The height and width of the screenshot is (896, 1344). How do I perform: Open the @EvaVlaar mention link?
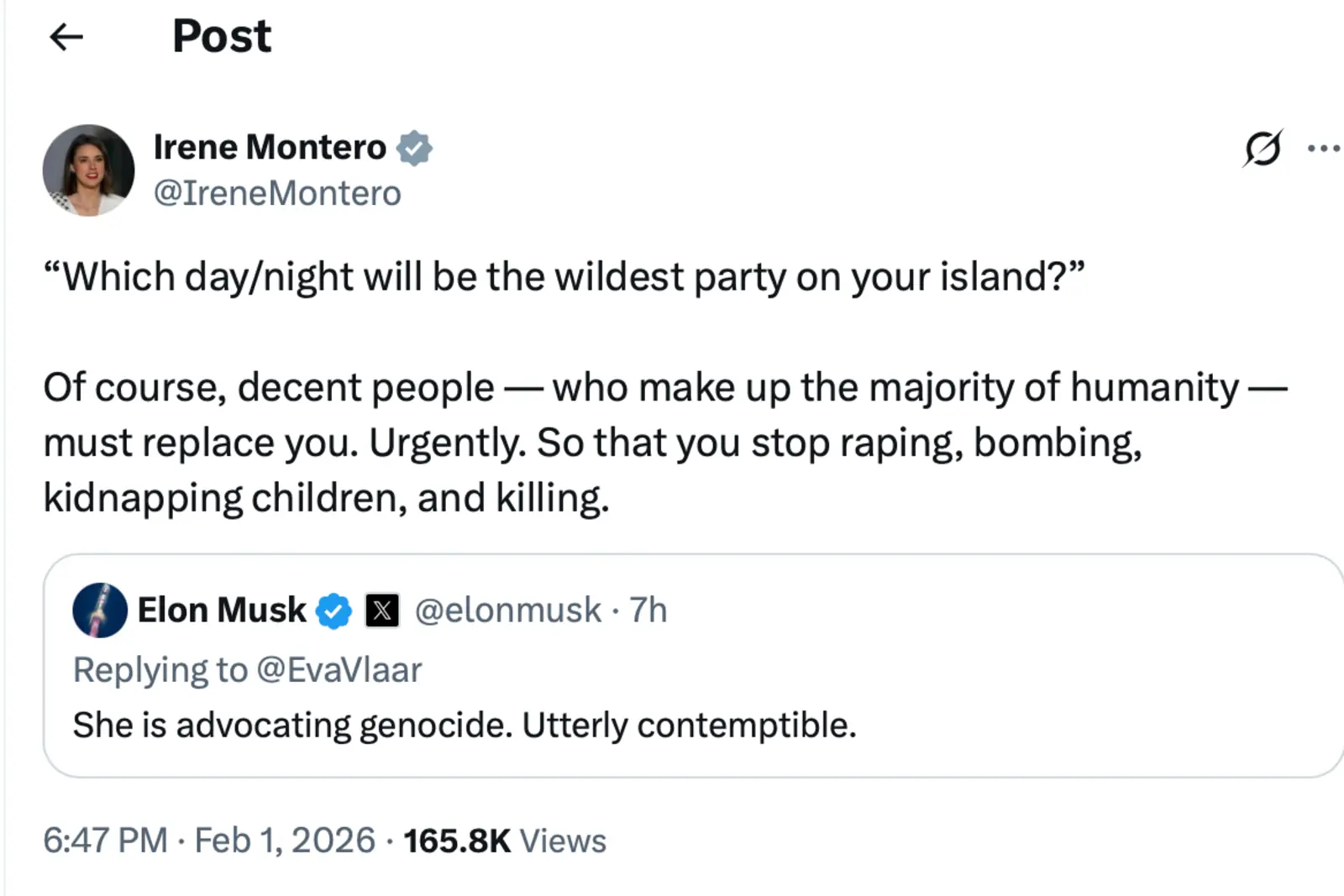coord(340,669)
